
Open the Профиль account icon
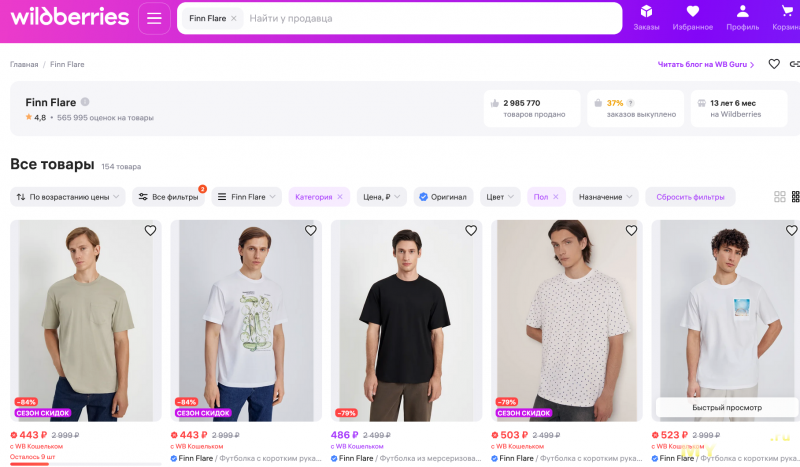742,17
